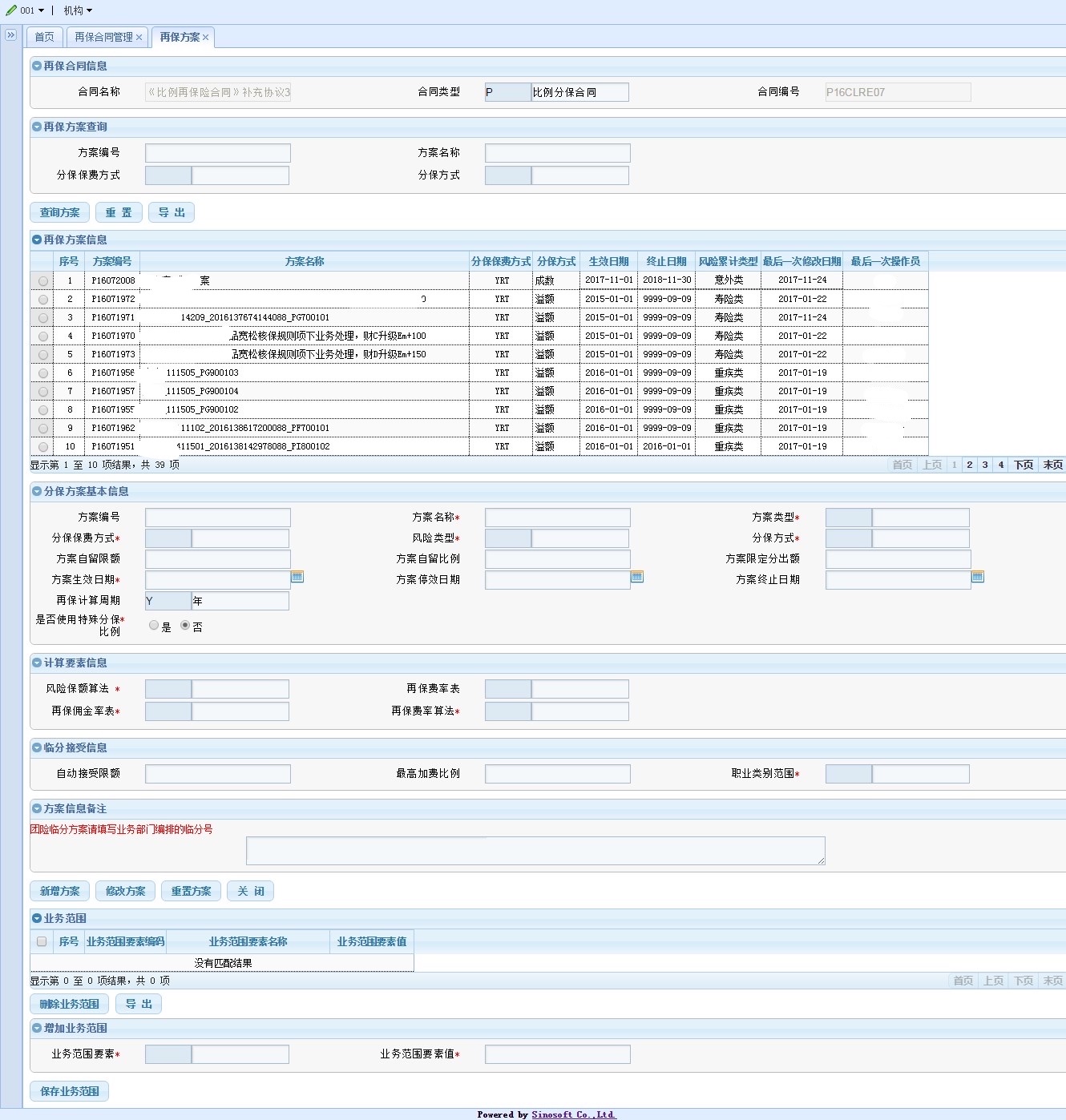The width and height of the screenshot is (1066, 1120).
Task: Open calendar picker for 方案终止日期
Action: point(978,577)
